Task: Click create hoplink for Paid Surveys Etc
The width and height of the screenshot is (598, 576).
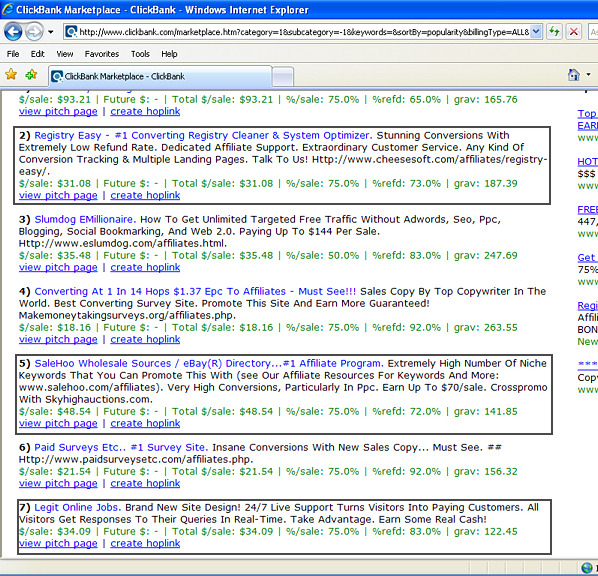Action: [145, 483]
